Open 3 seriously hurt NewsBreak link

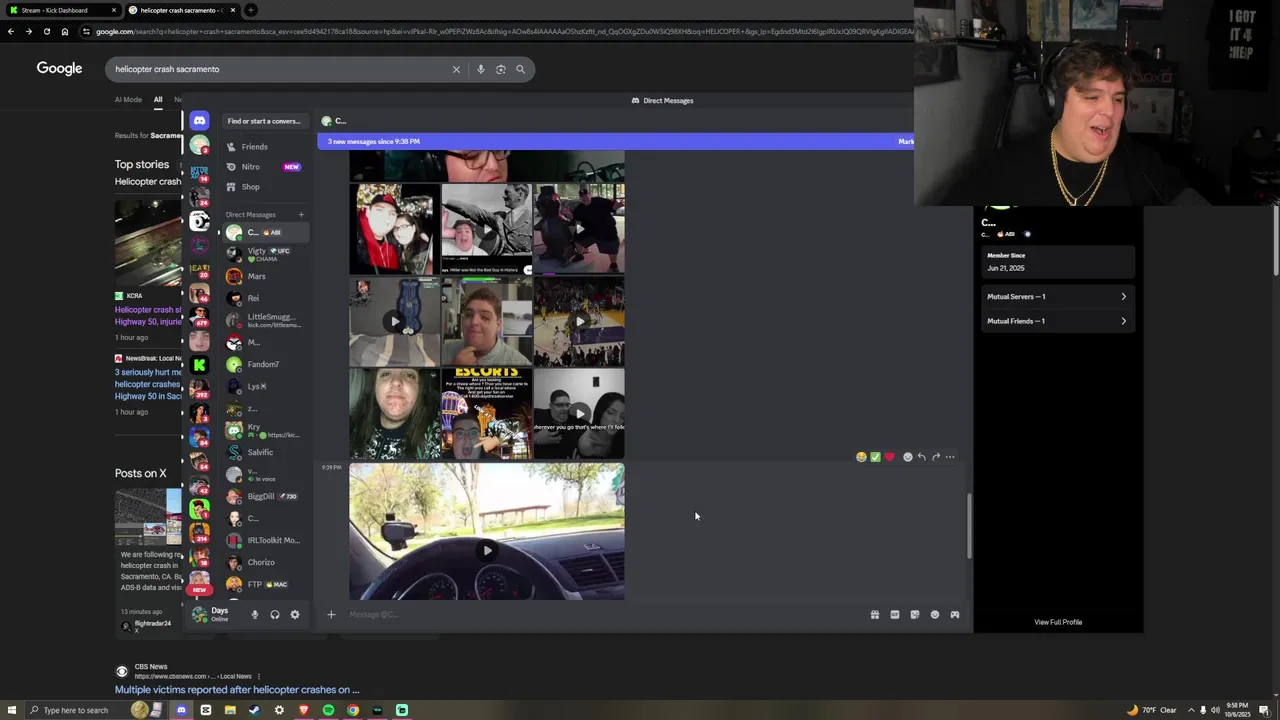pyautogui.click(x=148, y=384)
